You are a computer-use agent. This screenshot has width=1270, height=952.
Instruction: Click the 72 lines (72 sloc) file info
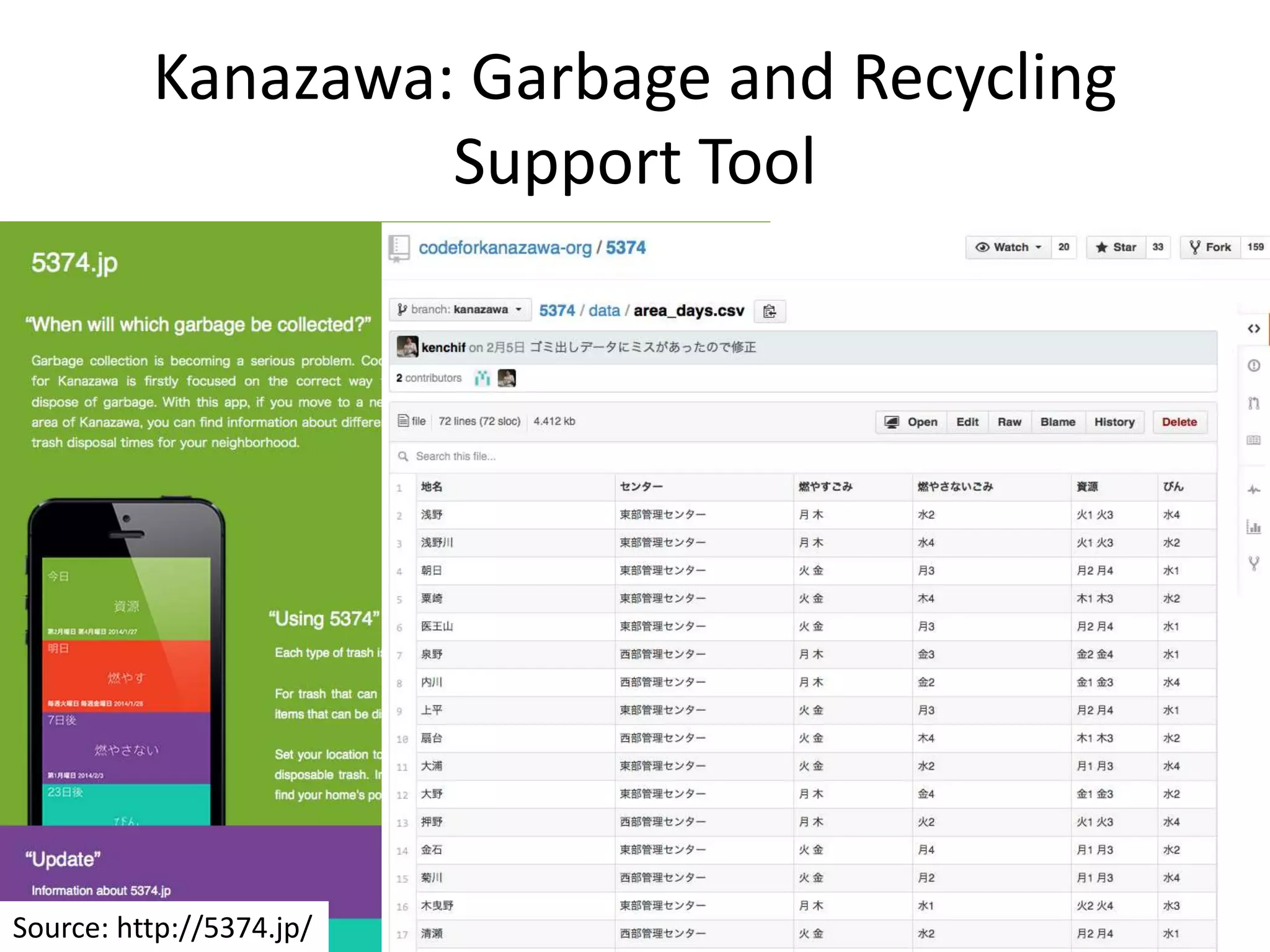coord(479,421)
